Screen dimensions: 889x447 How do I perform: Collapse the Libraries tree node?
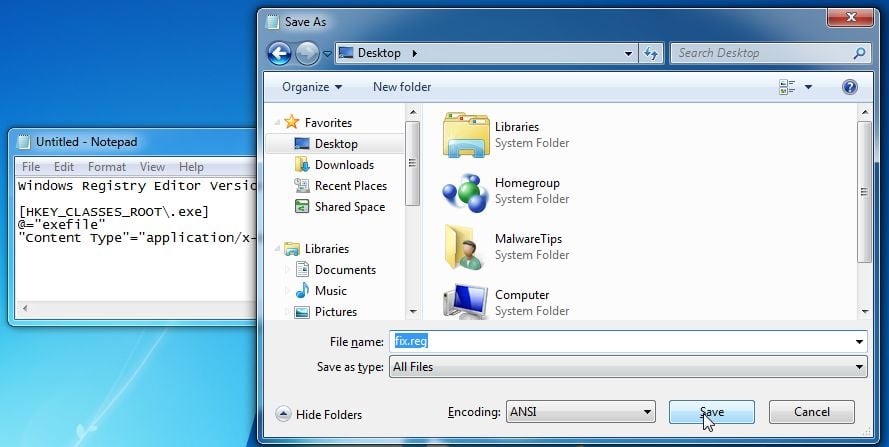[x=278, y=248]
